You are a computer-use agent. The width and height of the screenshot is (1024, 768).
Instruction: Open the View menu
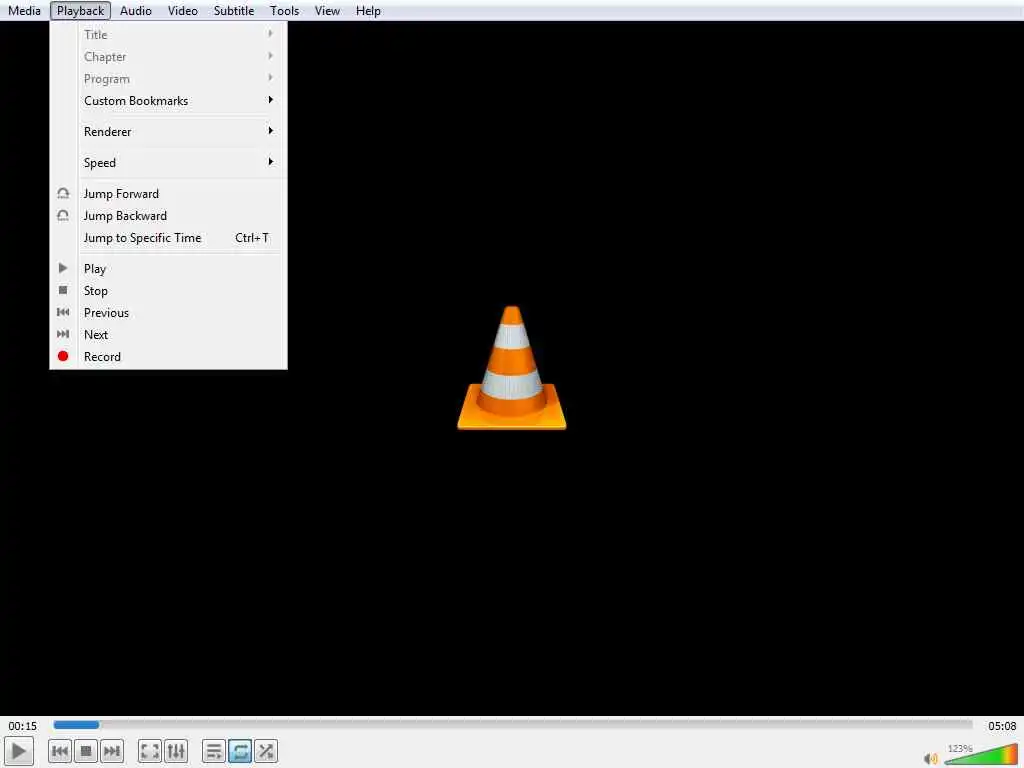(327, 10)
